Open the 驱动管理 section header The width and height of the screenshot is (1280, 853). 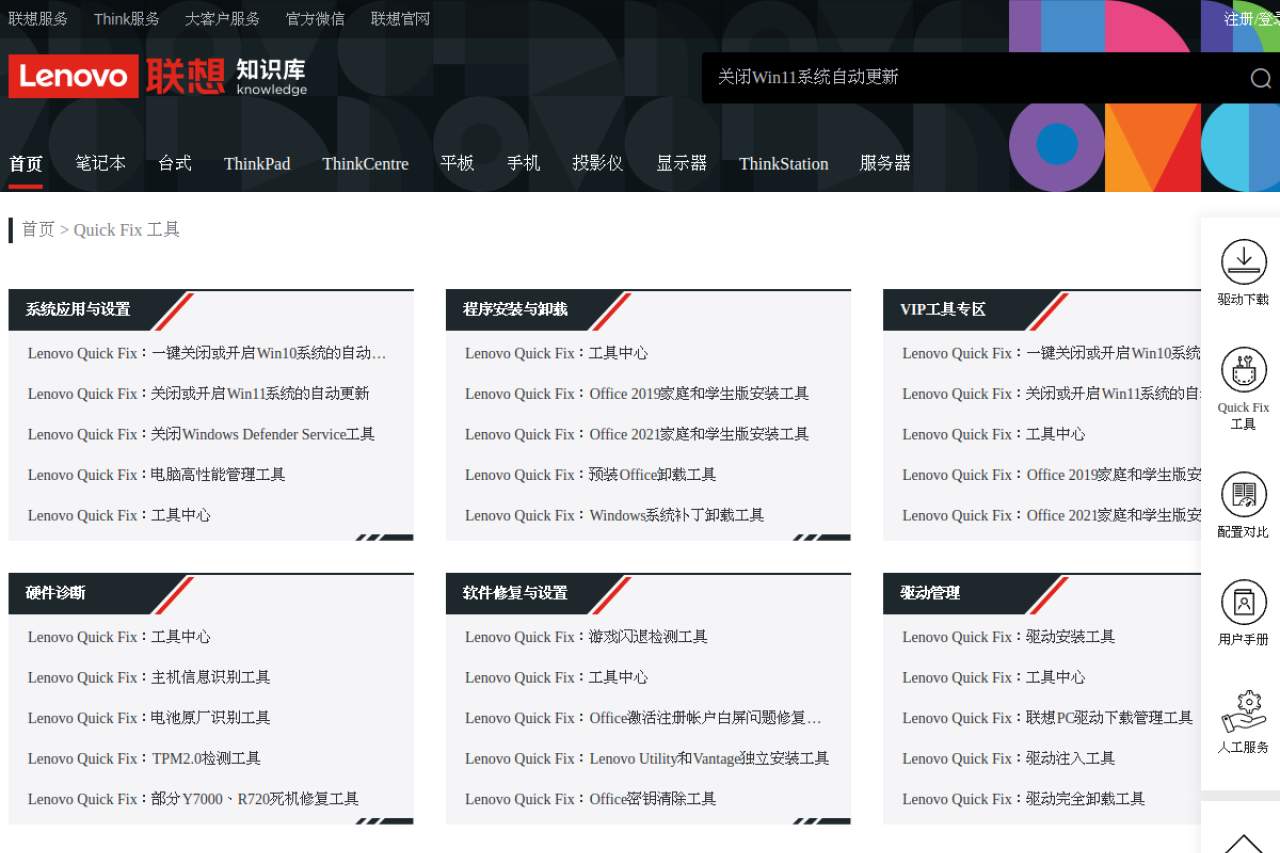[930, 593]
